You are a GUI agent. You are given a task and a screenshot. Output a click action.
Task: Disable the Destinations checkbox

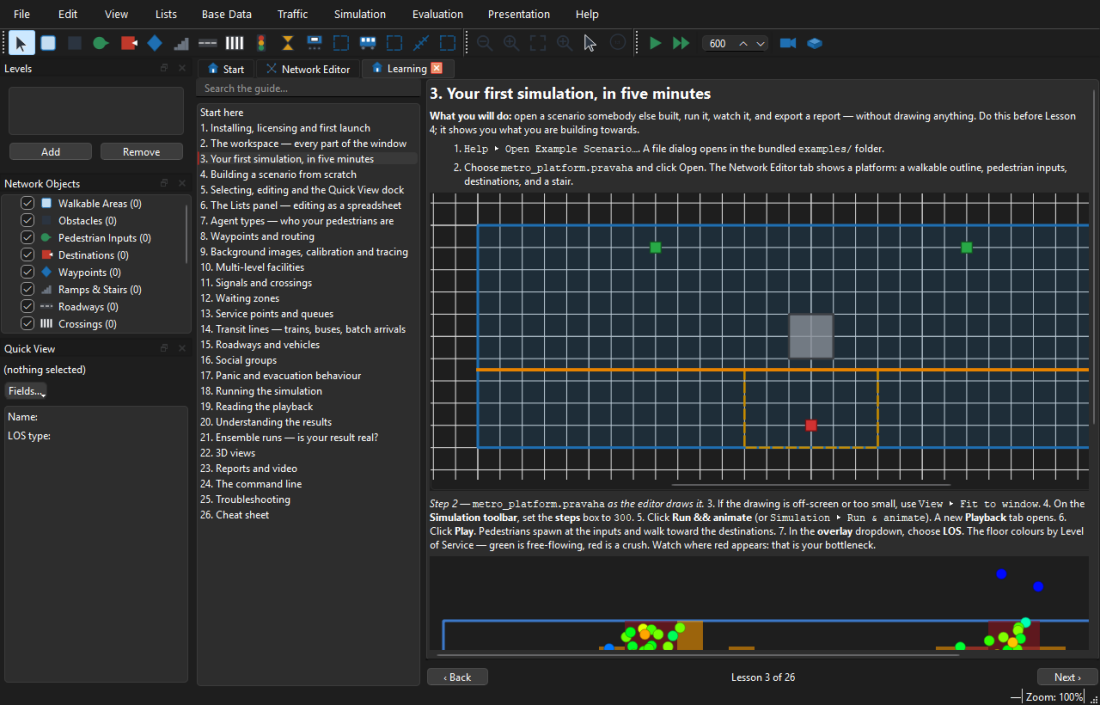click(x=27, y=255)
